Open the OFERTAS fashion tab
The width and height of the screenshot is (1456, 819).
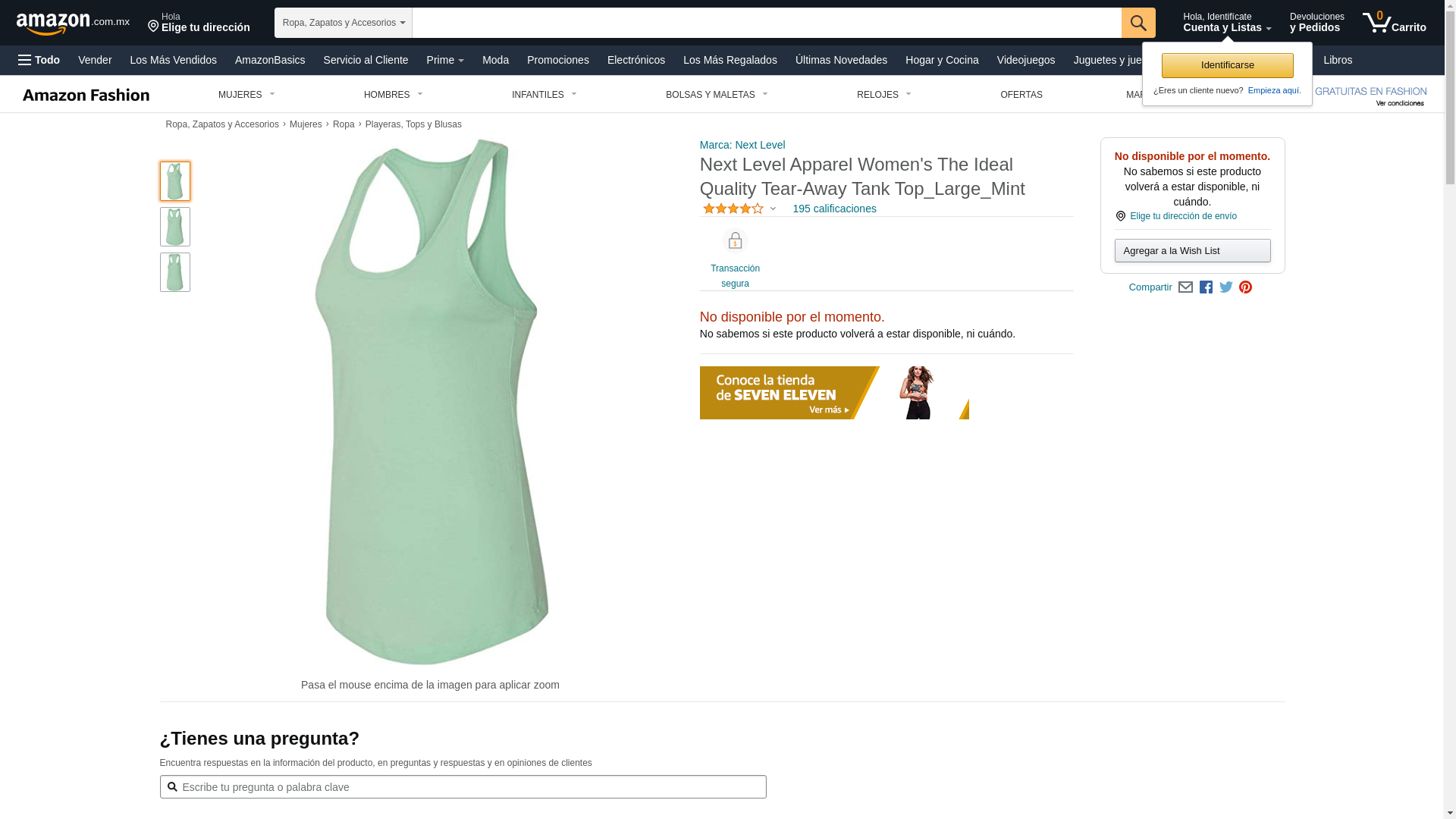point(1021,95)
